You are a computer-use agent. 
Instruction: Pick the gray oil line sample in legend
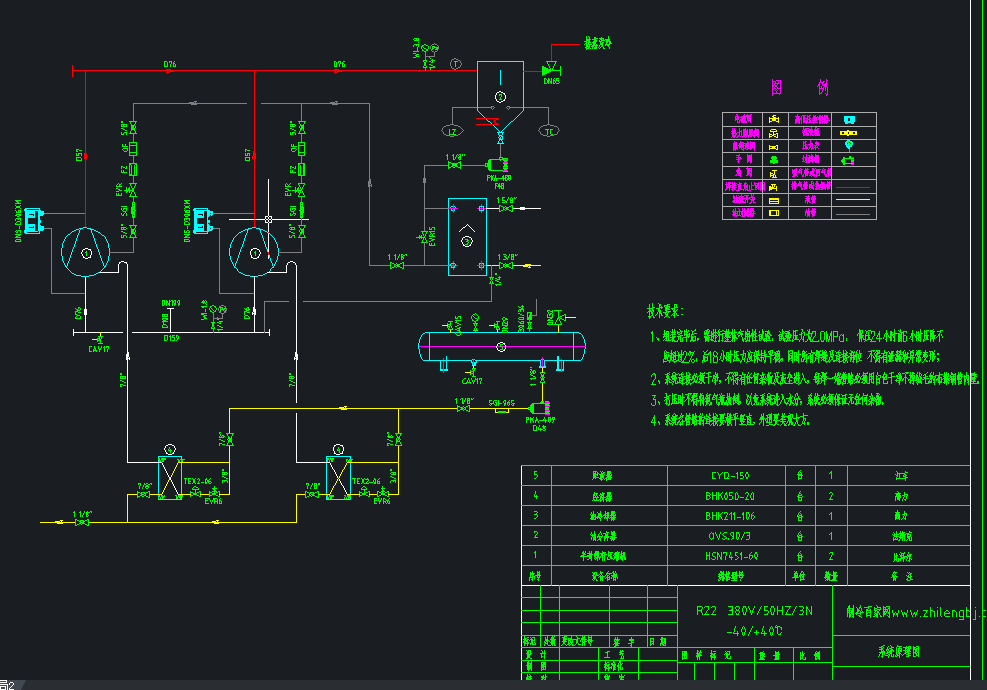(852, 214)
